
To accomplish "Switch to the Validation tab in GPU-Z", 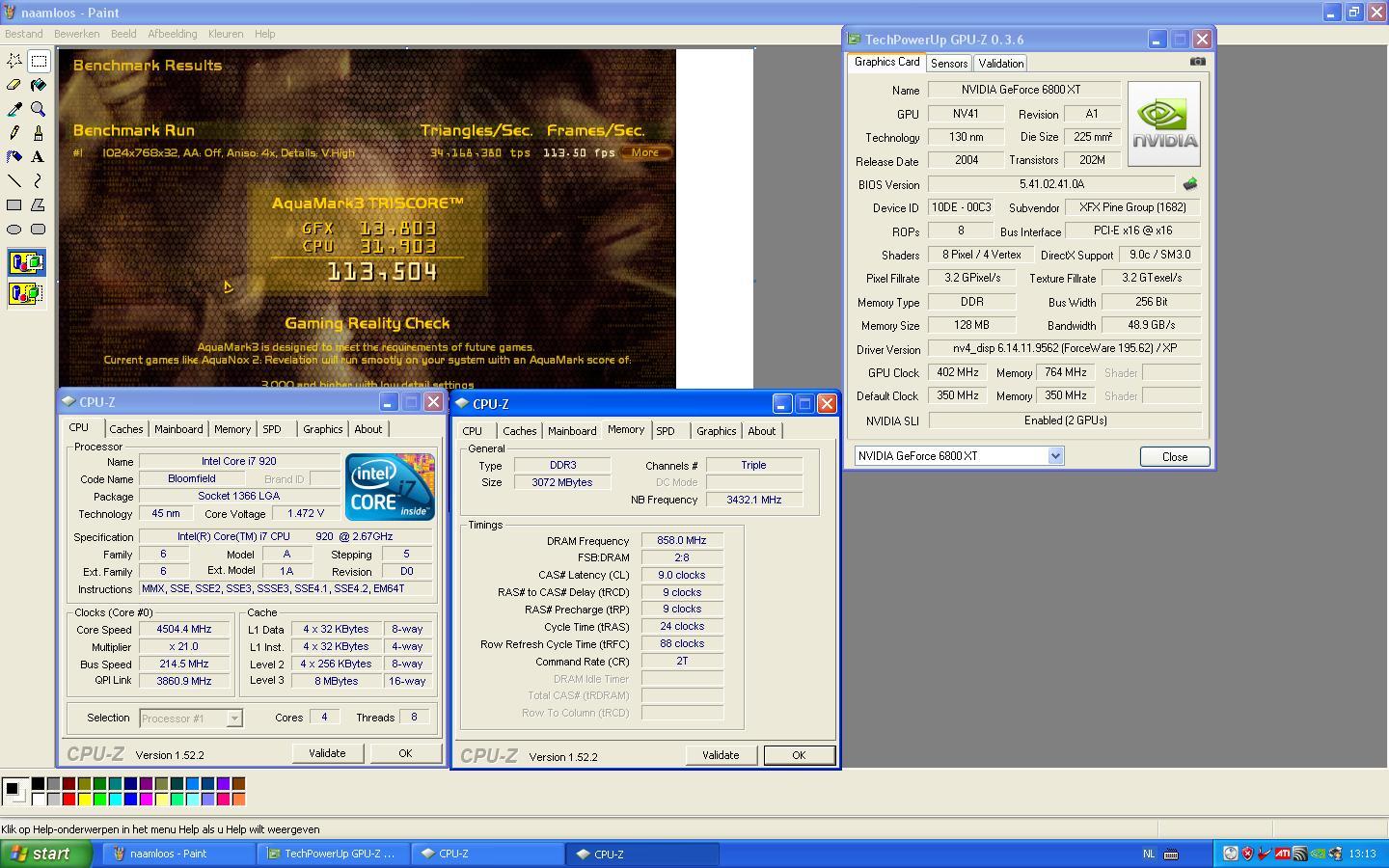I will (1000, 63).
